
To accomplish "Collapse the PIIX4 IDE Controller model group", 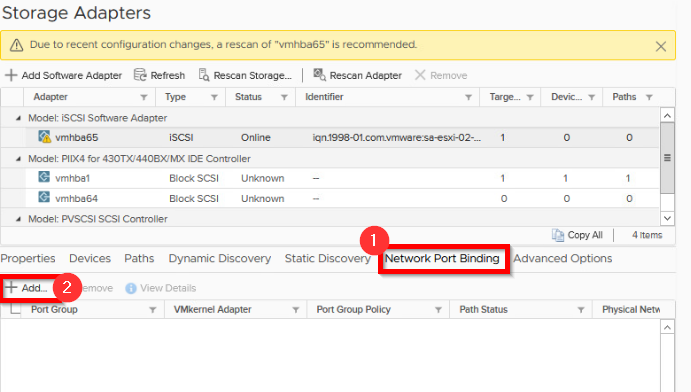I will tap(18, 159).
